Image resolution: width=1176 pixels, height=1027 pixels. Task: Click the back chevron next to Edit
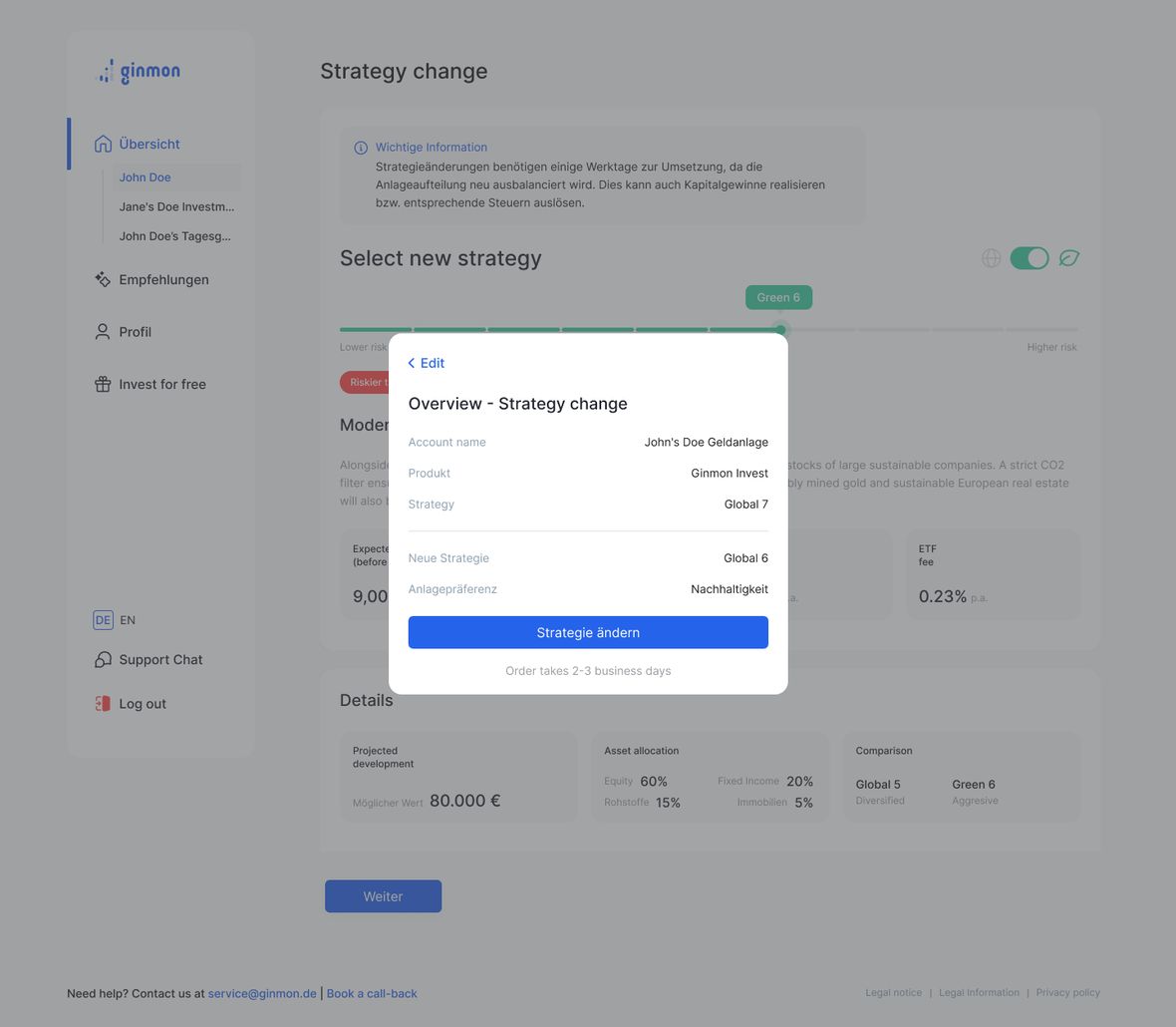pyautogui.click(x=411, y=363)
